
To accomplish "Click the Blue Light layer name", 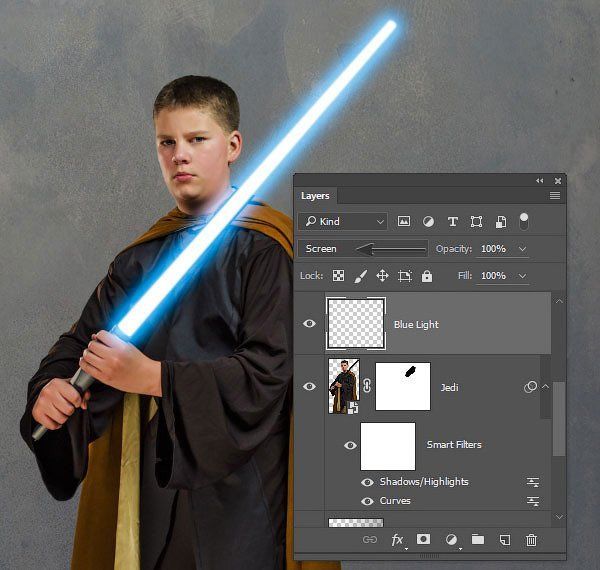I will (x=416, y=324).
